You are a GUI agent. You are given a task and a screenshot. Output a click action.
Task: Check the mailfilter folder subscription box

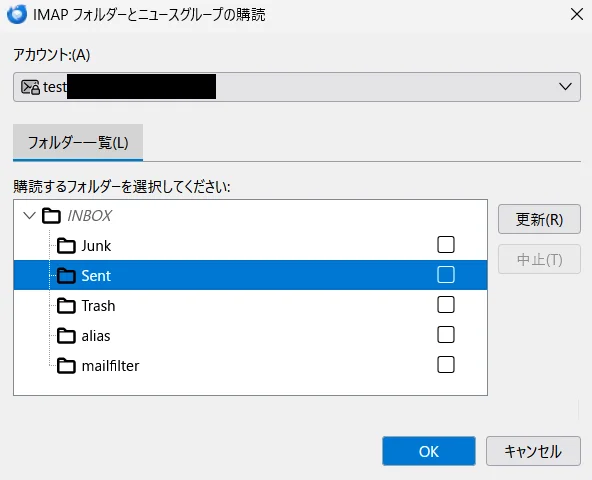446,364
